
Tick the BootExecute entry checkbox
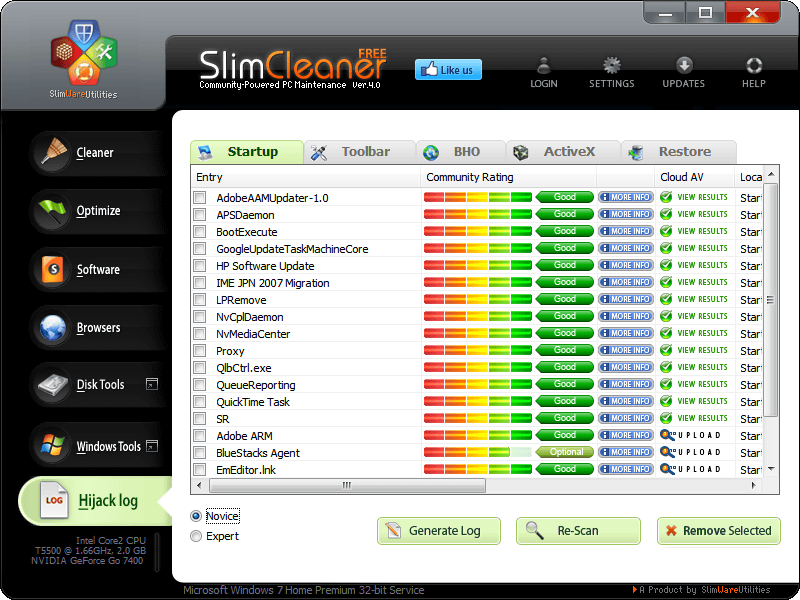coord(199,232)
